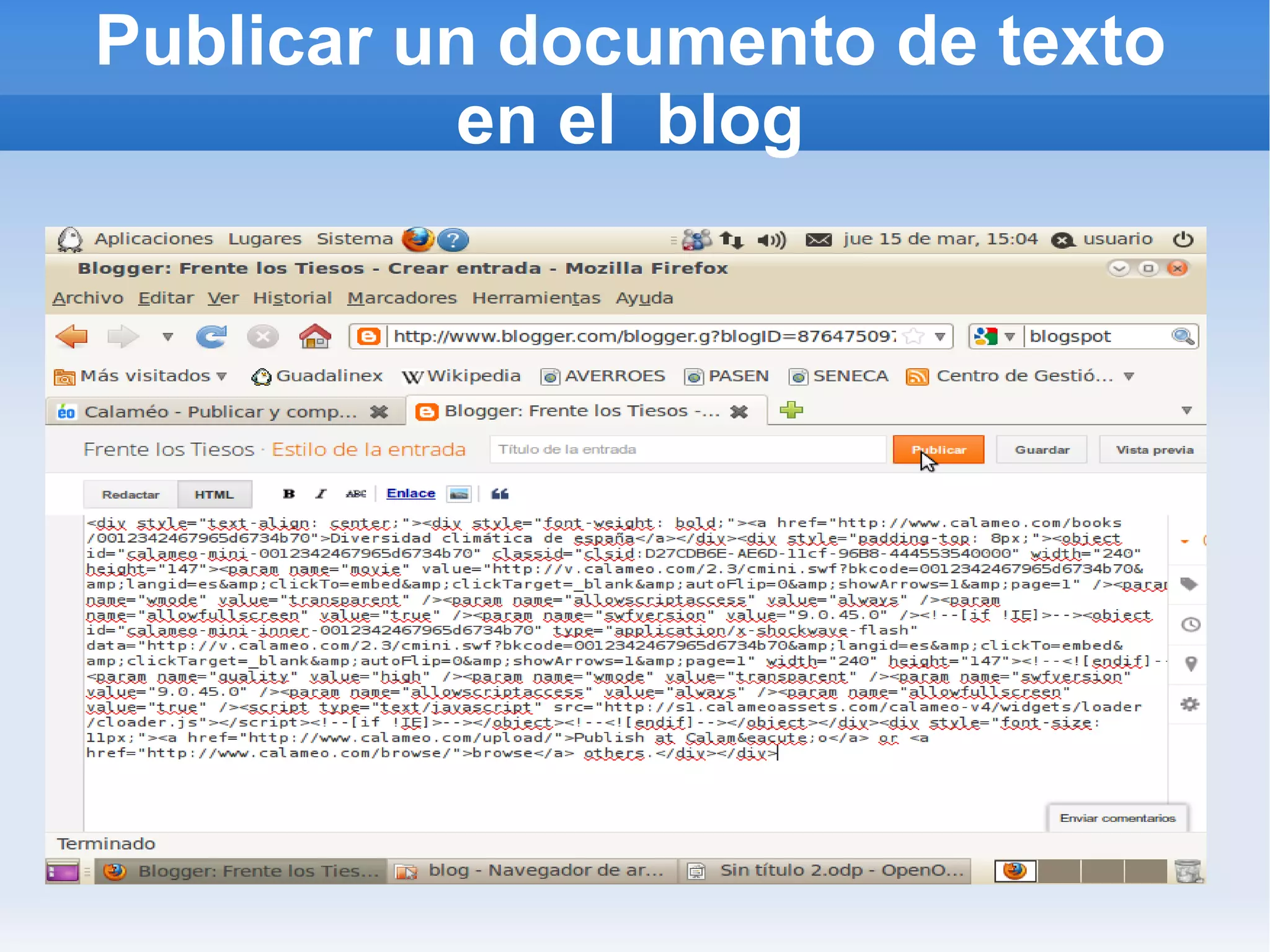Open Sistema in the top panel
This screenshot has height=952, width=1270.
(355, 239)
